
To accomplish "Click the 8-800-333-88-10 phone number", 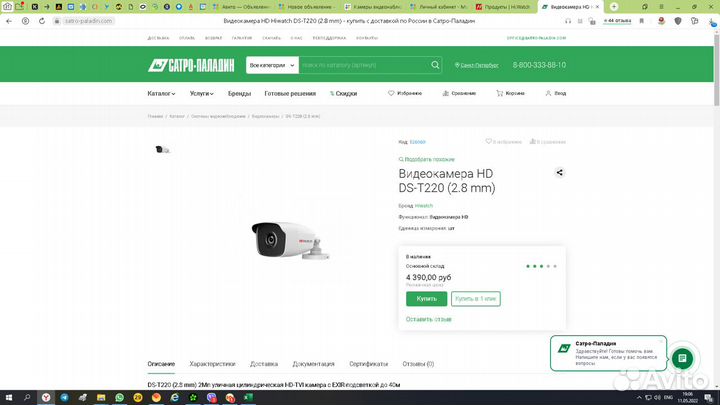I will click(539, 65).
